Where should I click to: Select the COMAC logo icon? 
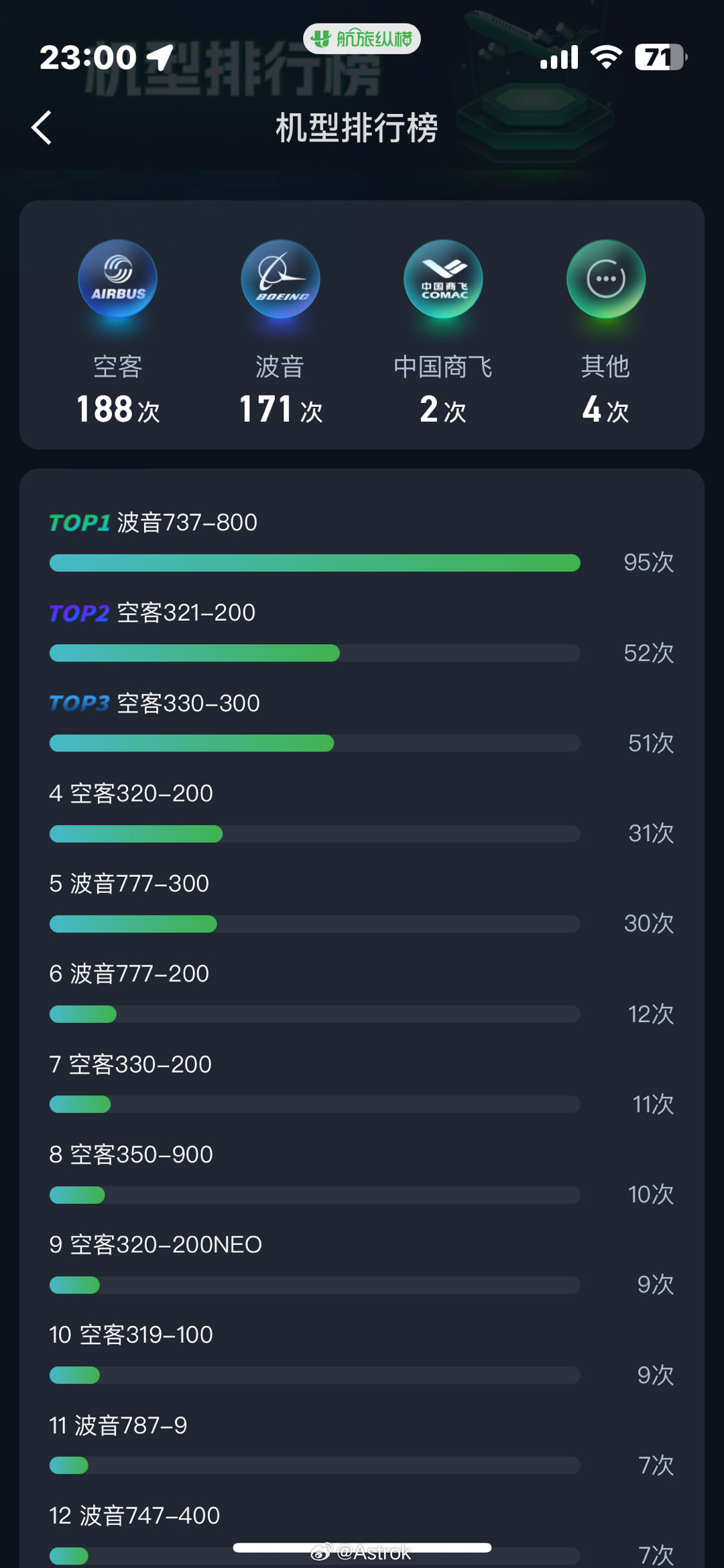click(x=443, y=279)
